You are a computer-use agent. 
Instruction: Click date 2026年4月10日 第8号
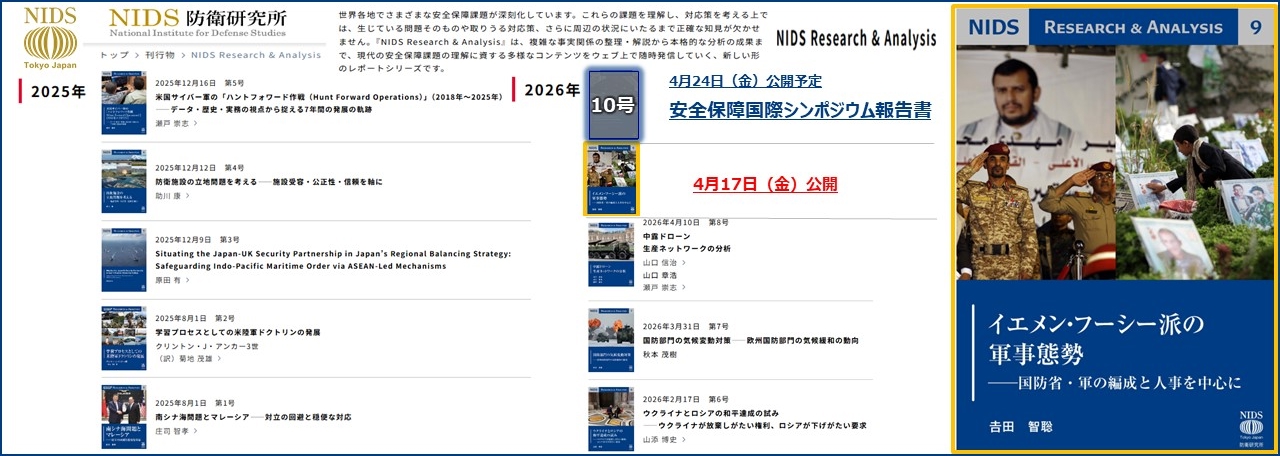click(x=686, y=222)
